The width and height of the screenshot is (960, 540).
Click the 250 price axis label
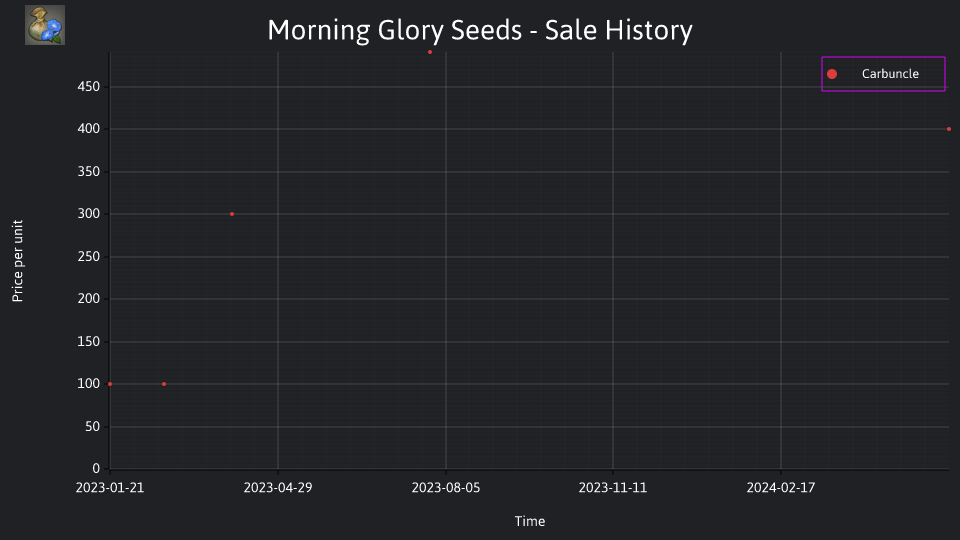coord(89,257)
